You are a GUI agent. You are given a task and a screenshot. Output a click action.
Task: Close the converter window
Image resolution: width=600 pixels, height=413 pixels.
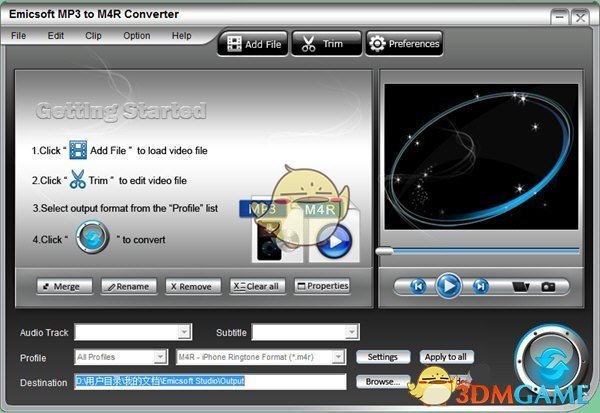click(580, 17)
